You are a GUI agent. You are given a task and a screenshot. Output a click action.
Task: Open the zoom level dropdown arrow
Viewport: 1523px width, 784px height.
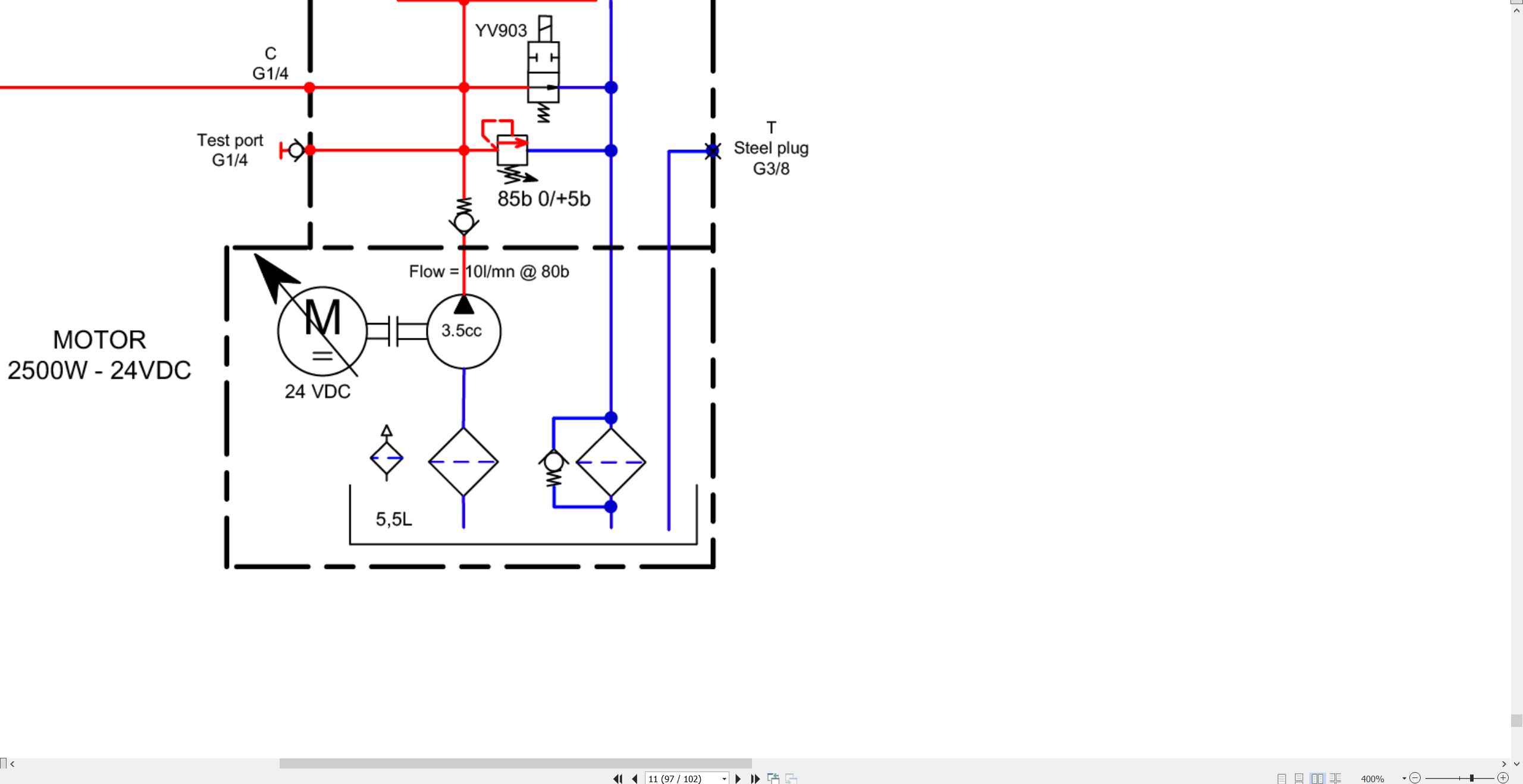coord(1404,779)
